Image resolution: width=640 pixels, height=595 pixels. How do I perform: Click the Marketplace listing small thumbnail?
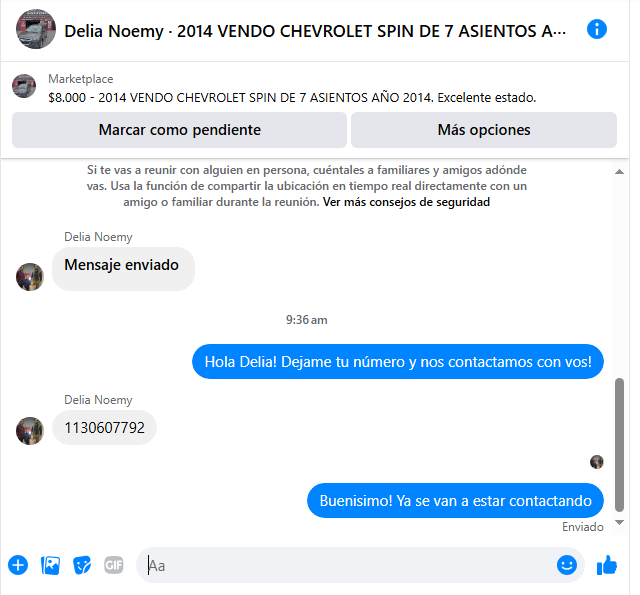[24, 86]
